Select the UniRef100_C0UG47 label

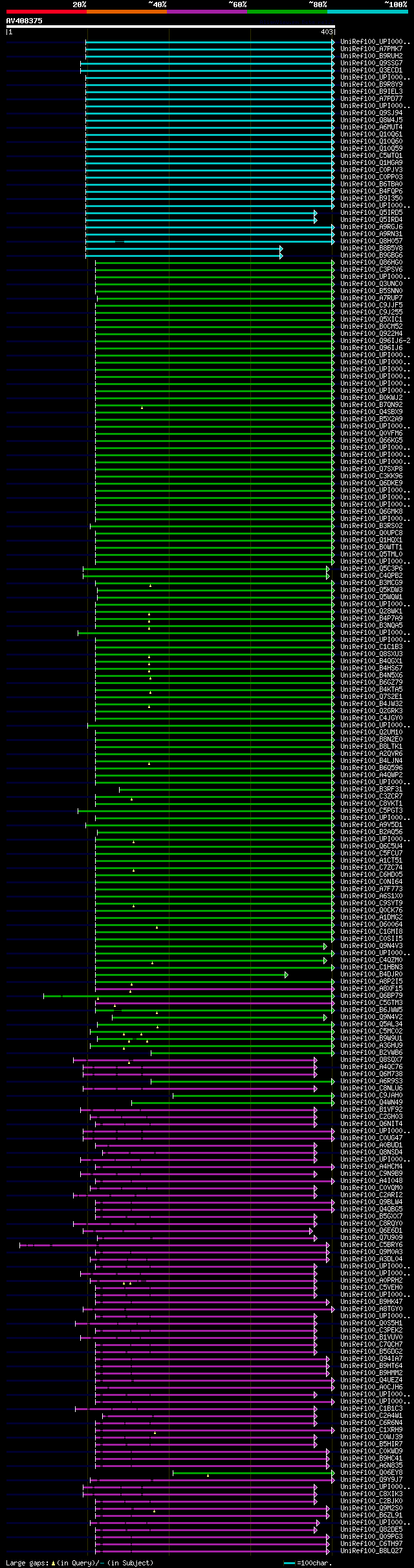[371, 1138]
